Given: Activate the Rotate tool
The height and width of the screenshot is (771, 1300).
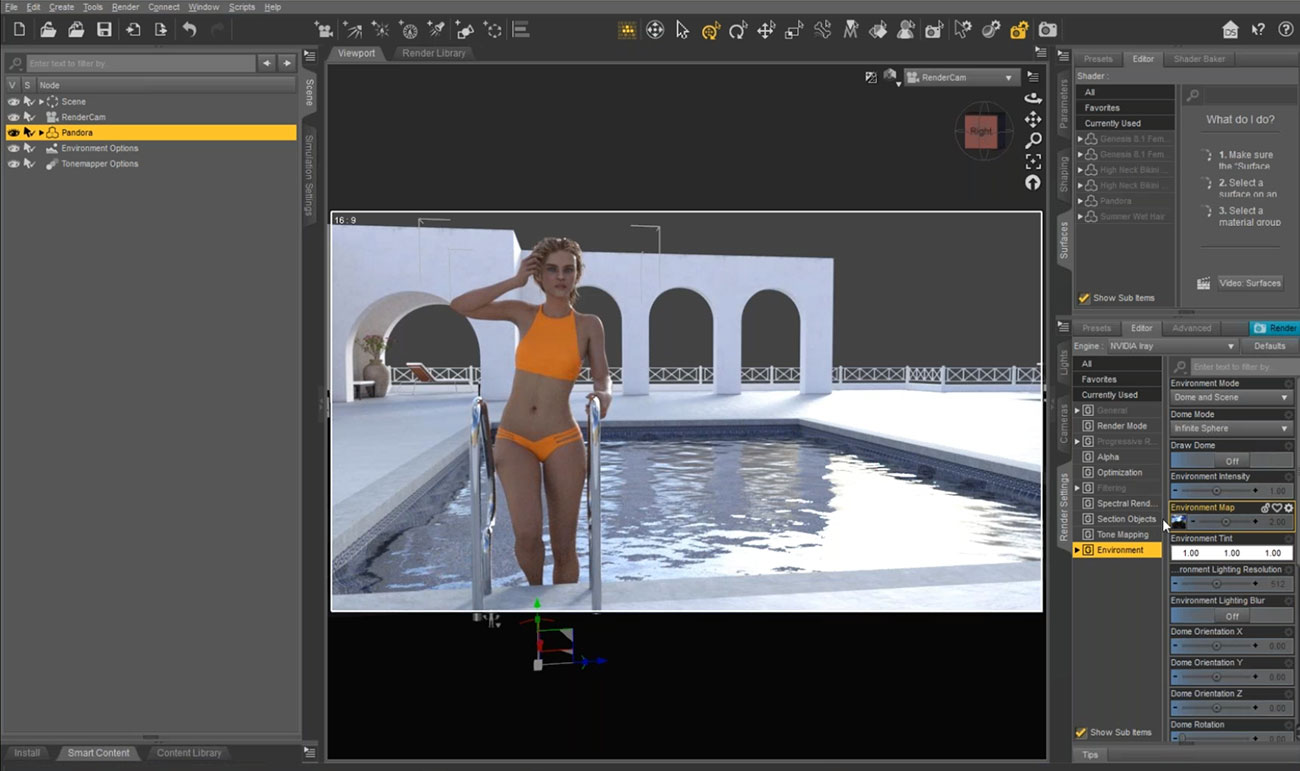Looking at the screenshot, I should pyautogui.click(x=738, y=30).
